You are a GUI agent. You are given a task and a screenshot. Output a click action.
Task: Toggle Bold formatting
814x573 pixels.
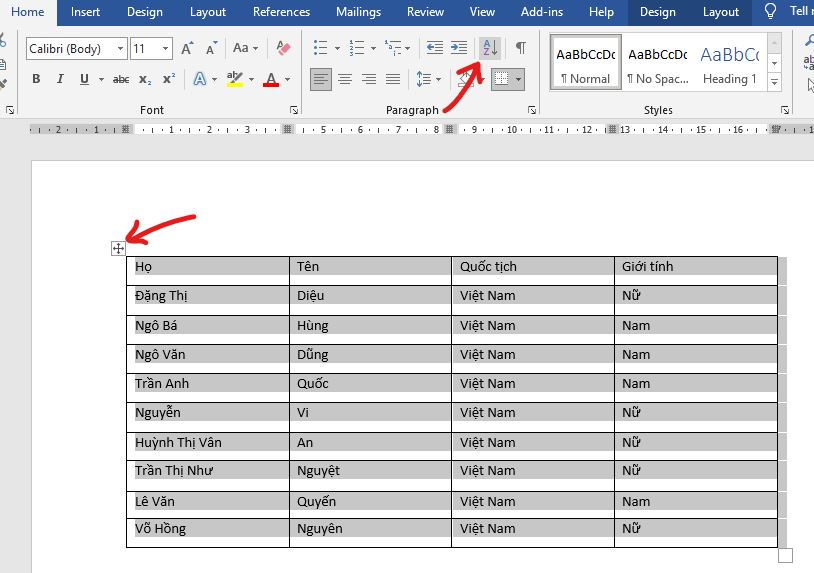coord(36,79)
